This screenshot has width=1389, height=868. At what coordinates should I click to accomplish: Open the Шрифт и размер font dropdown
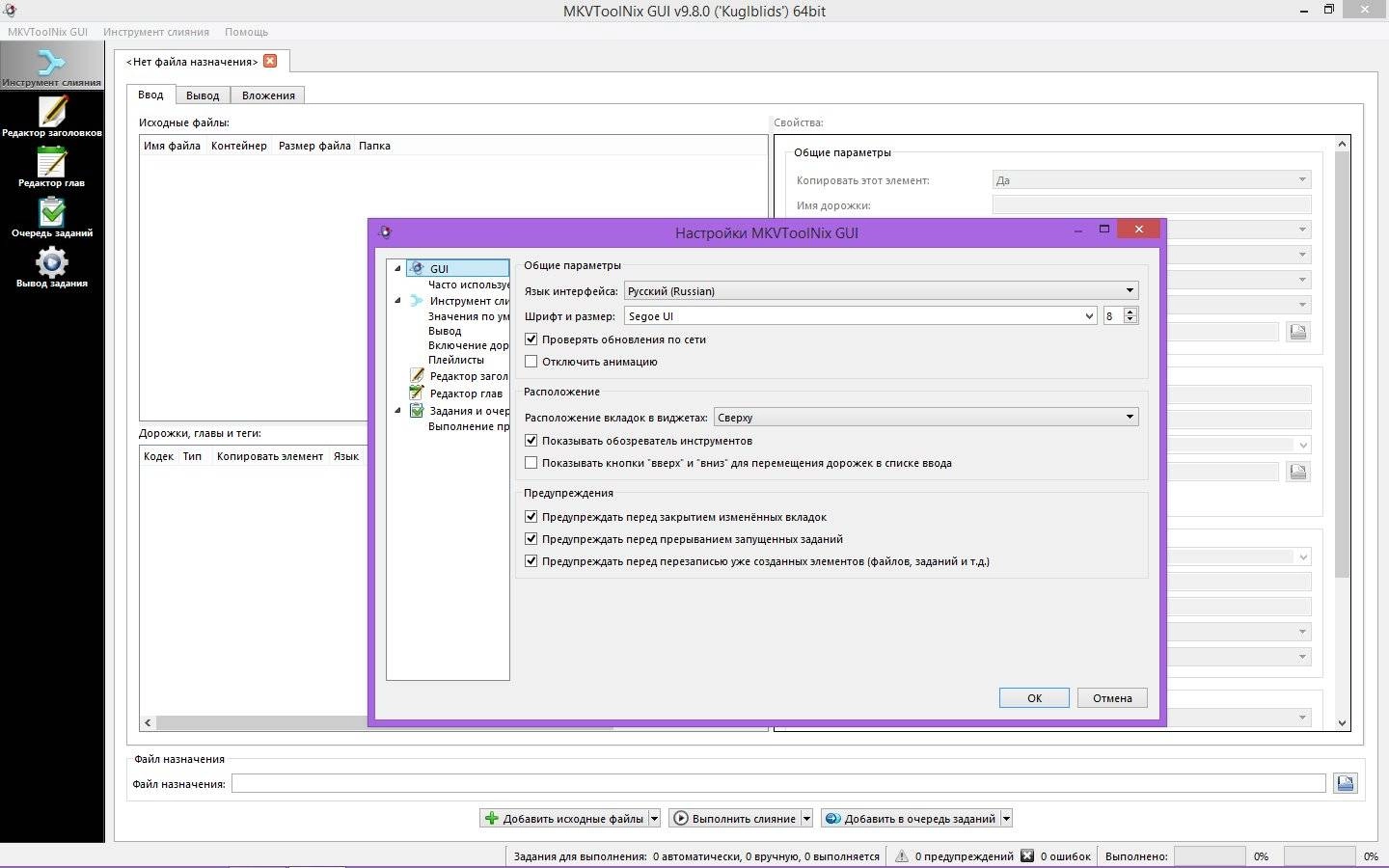pyautogui.click(x=860, y=315)
